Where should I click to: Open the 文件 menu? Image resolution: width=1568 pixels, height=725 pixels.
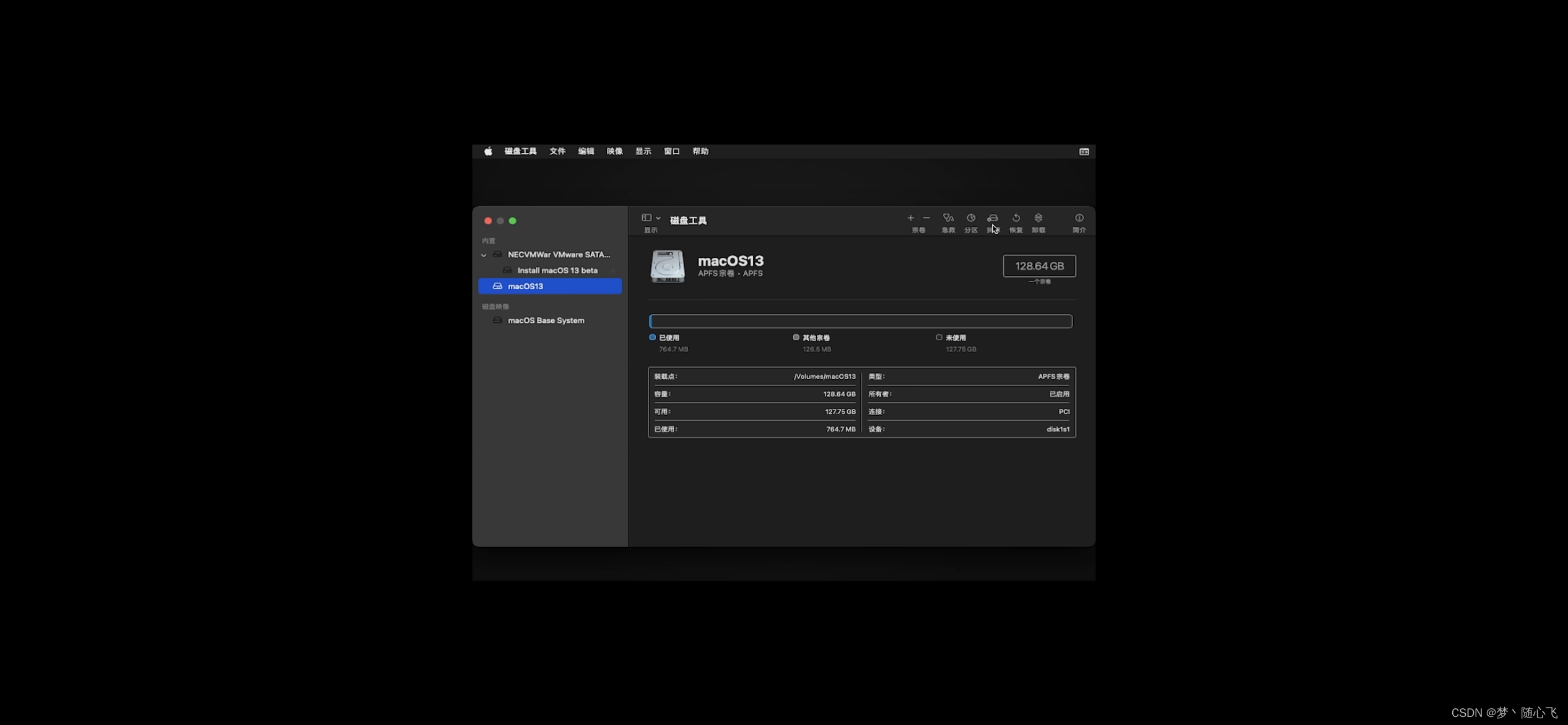click(557, 151)
